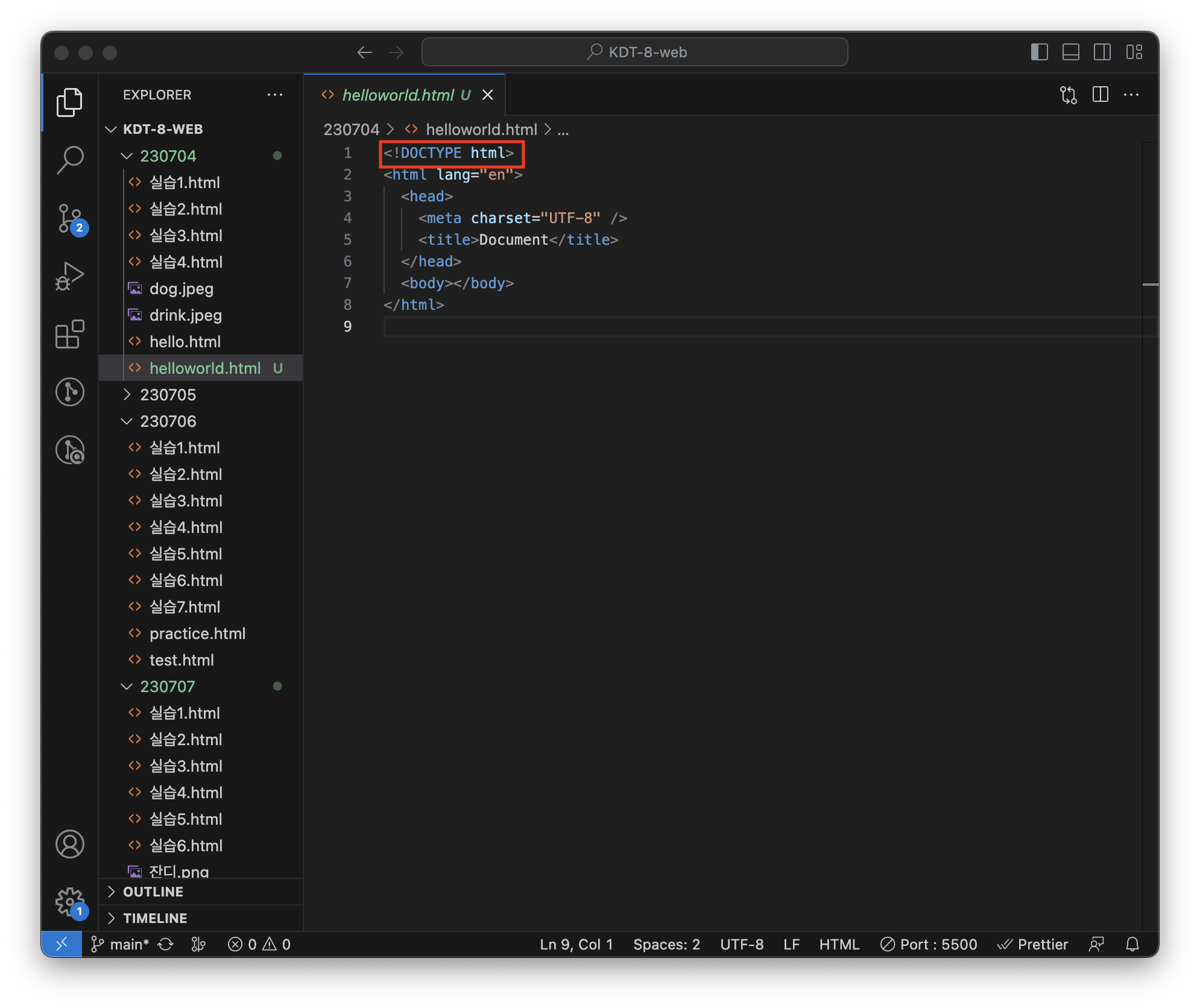The width and height of the screenshot is (1200, 1008).
Task: Click the KDT-8-web command center search field
Action: coord(635,52)
